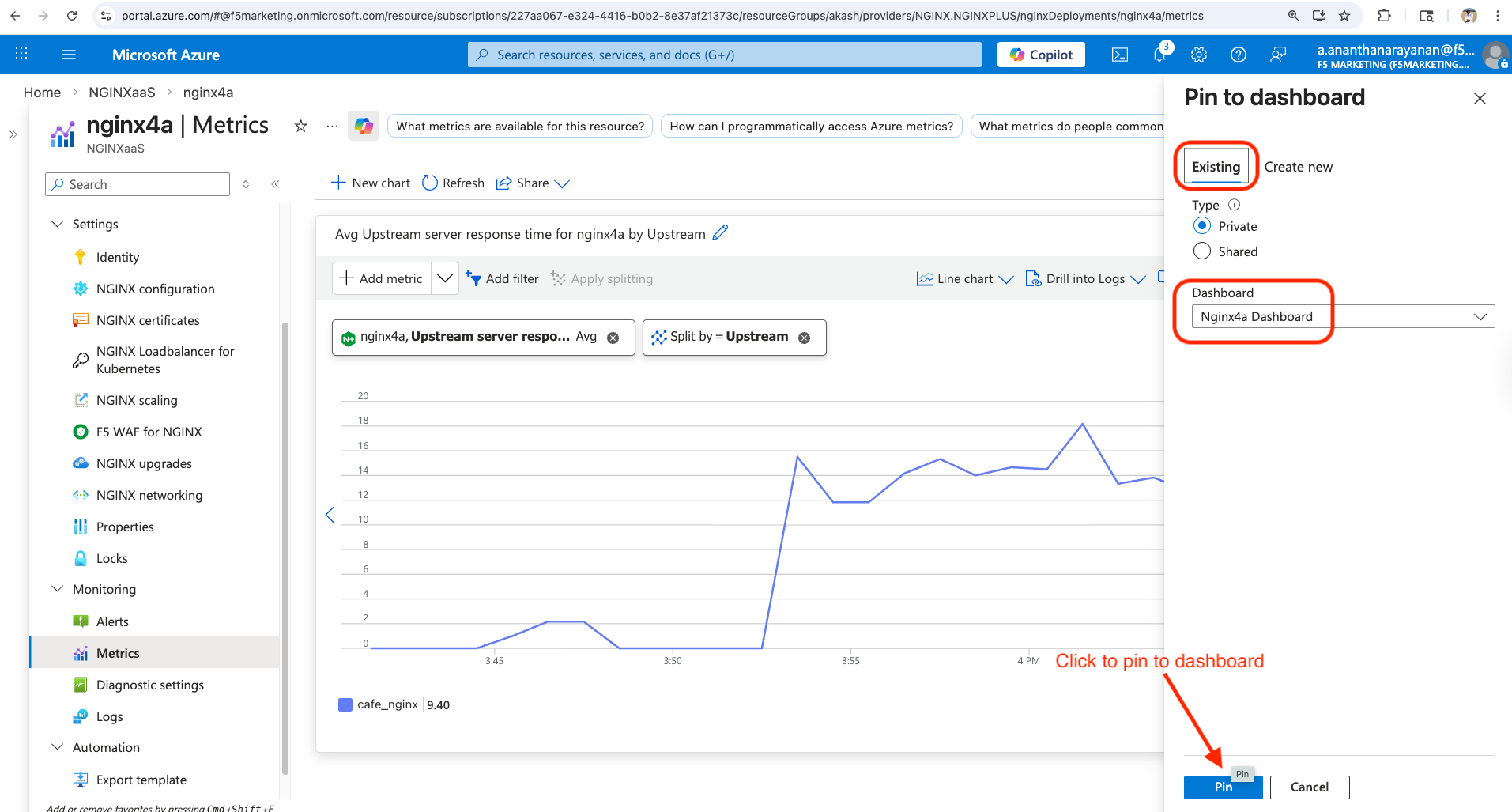Click the feedback icon in header

point(1278,55)
